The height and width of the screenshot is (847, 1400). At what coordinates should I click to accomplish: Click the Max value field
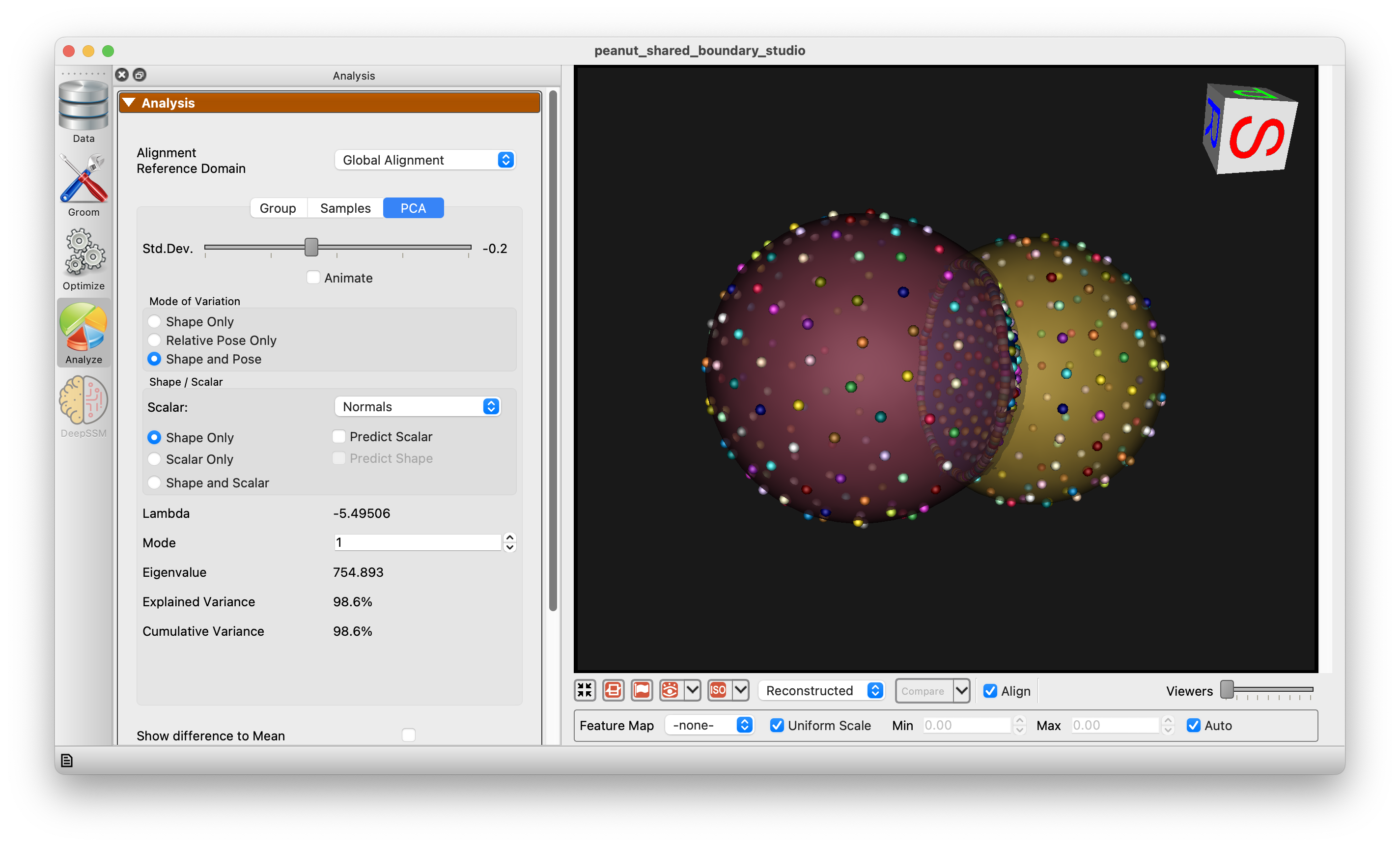click(1115, 725)
